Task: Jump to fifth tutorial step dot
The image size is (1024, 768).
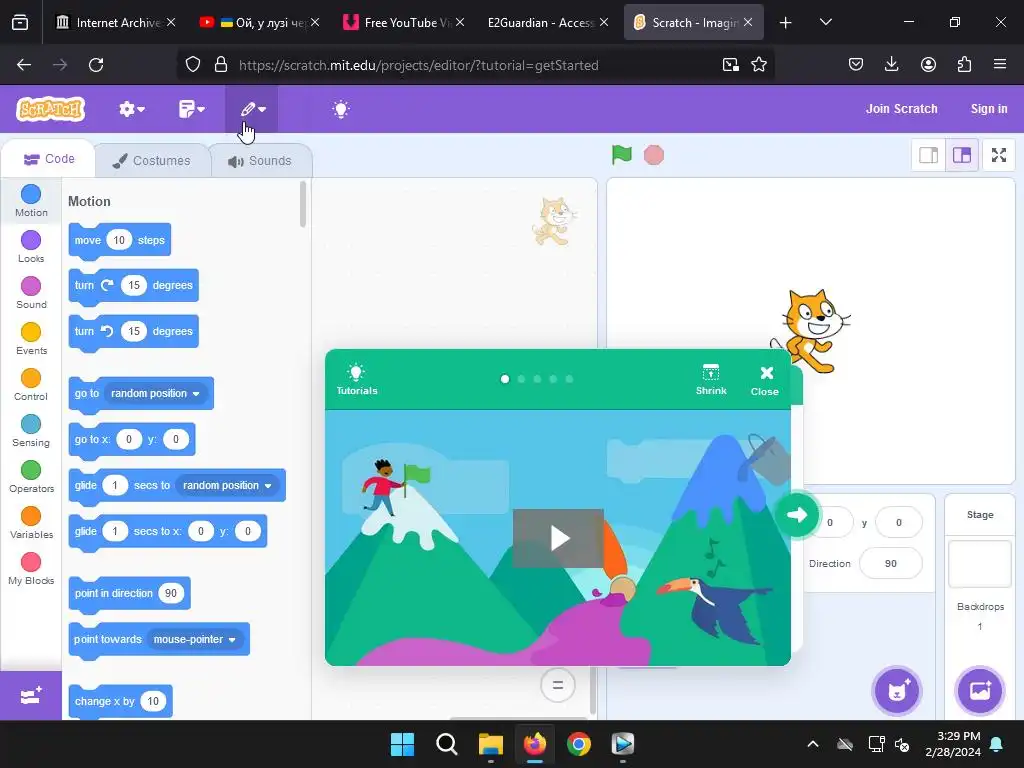Action: [569, 379]
